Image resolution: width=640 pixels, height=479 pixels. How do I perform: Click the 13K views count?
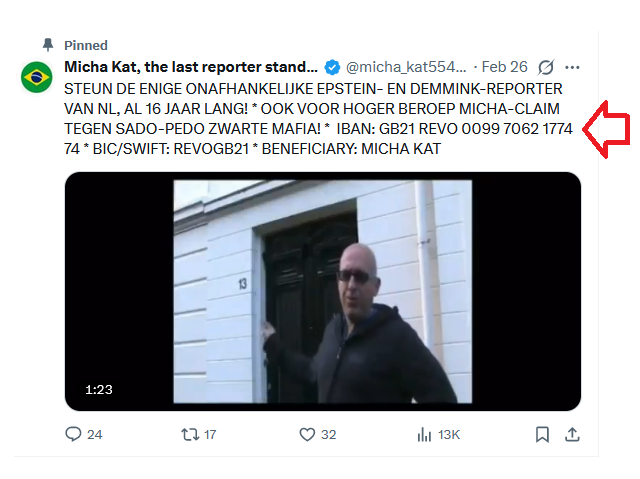coord(449,435)
